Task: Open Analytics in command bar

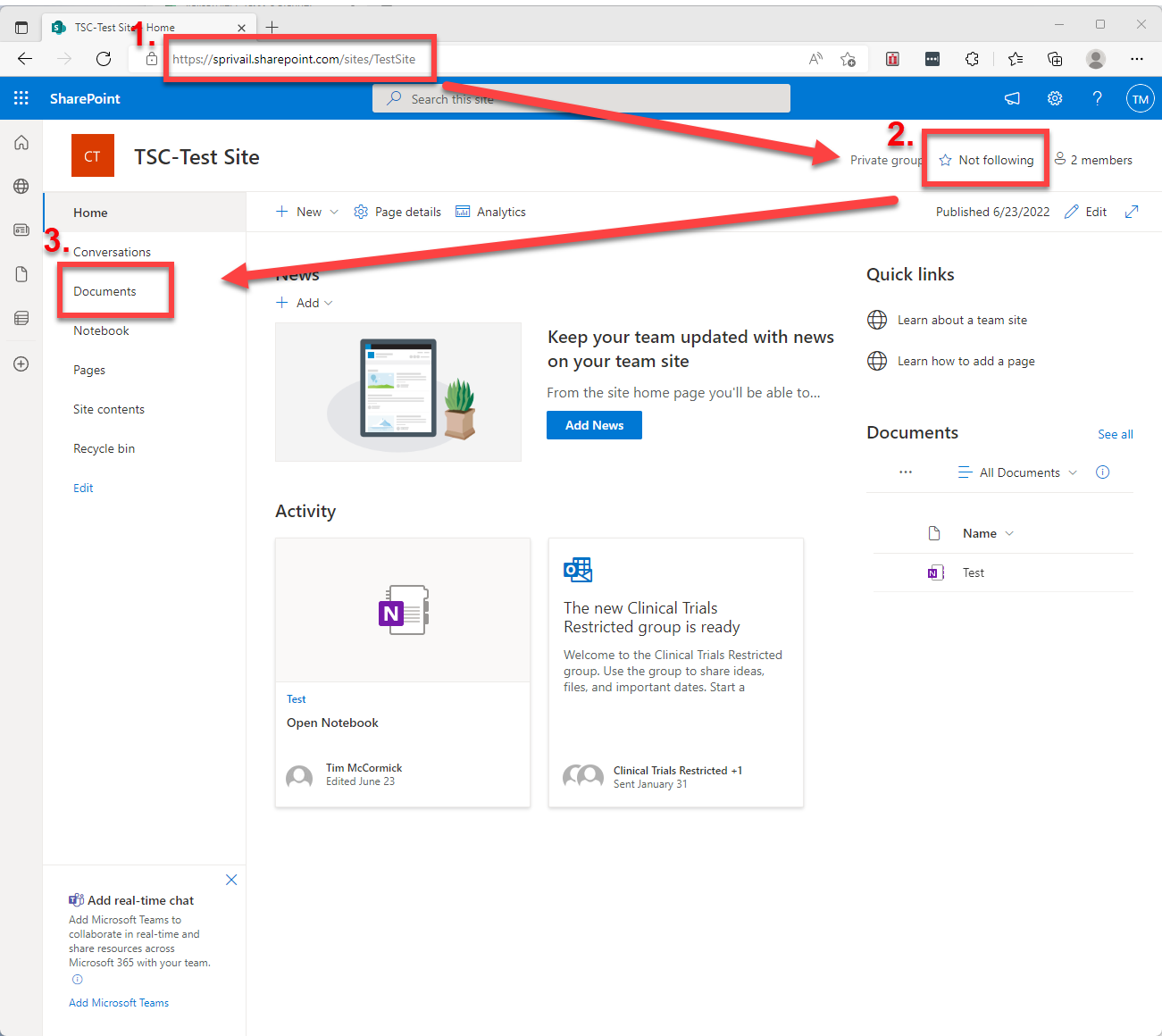Action: (x=490, y=212)
